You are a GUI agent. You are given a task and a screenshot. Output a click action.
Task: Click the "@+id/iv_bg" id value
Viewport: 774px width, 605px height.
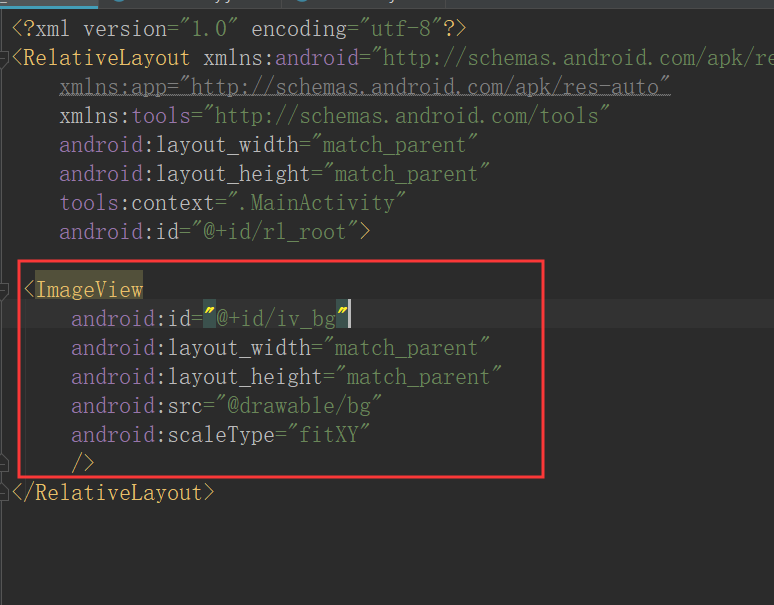point(276,319)
